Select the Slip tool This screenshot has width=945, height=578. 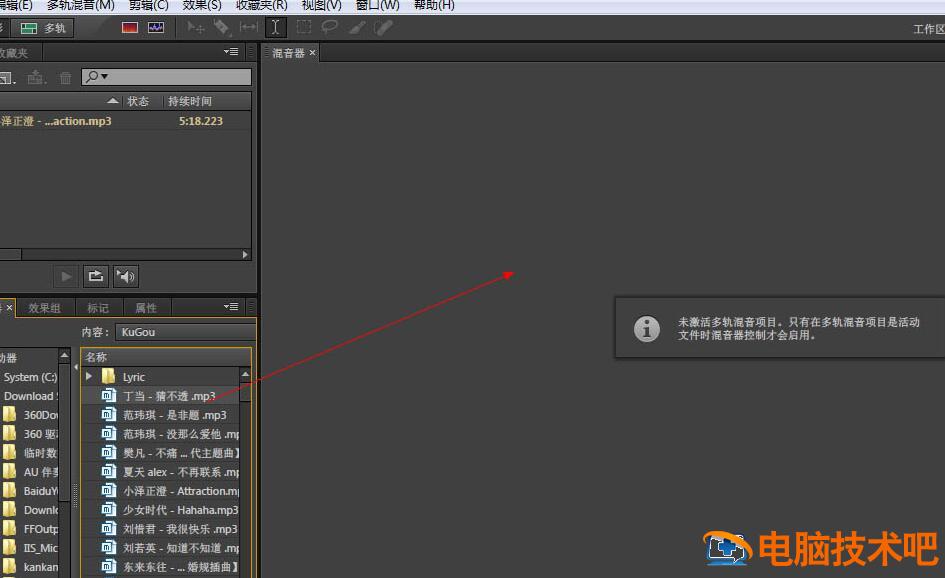[x=248, y=27]
